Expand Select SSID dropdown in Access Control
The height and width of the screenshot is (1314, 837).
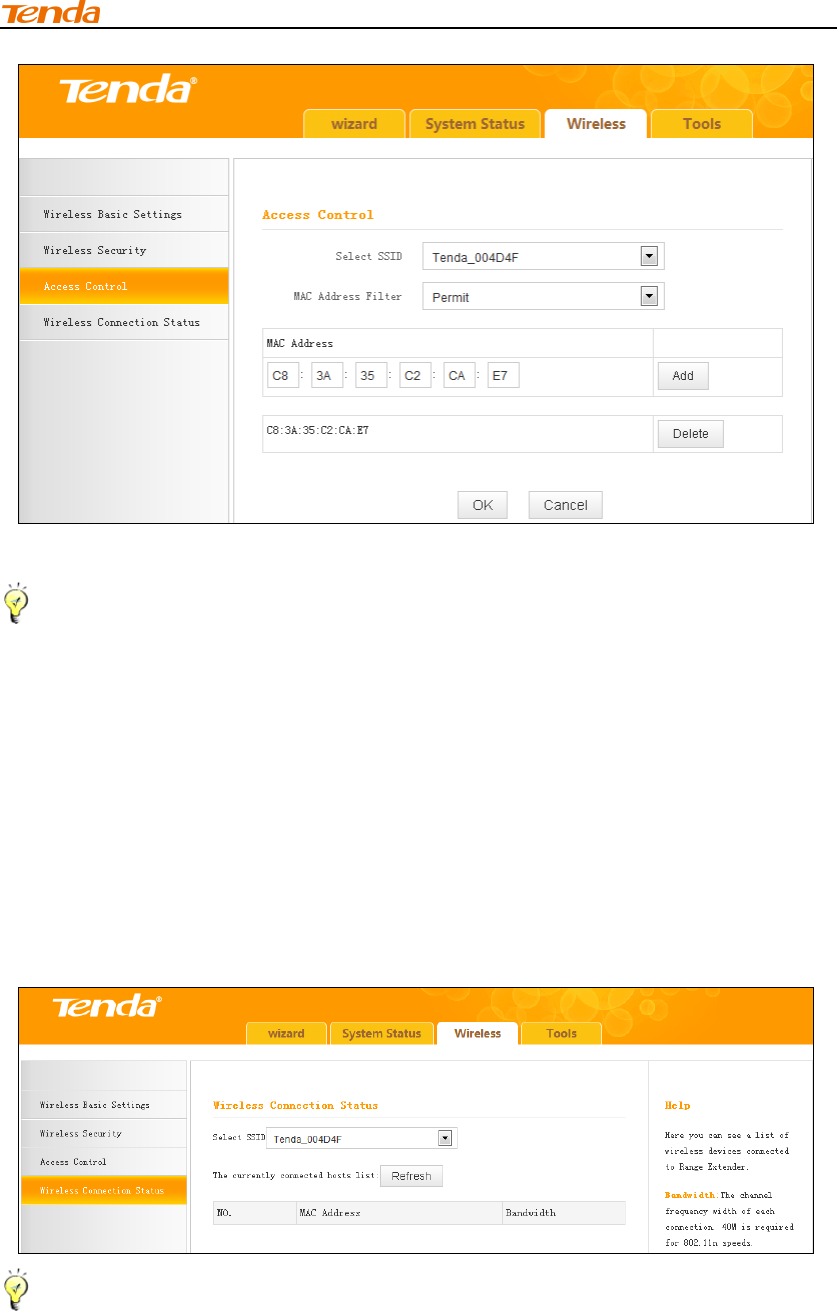tap(543, 256)
